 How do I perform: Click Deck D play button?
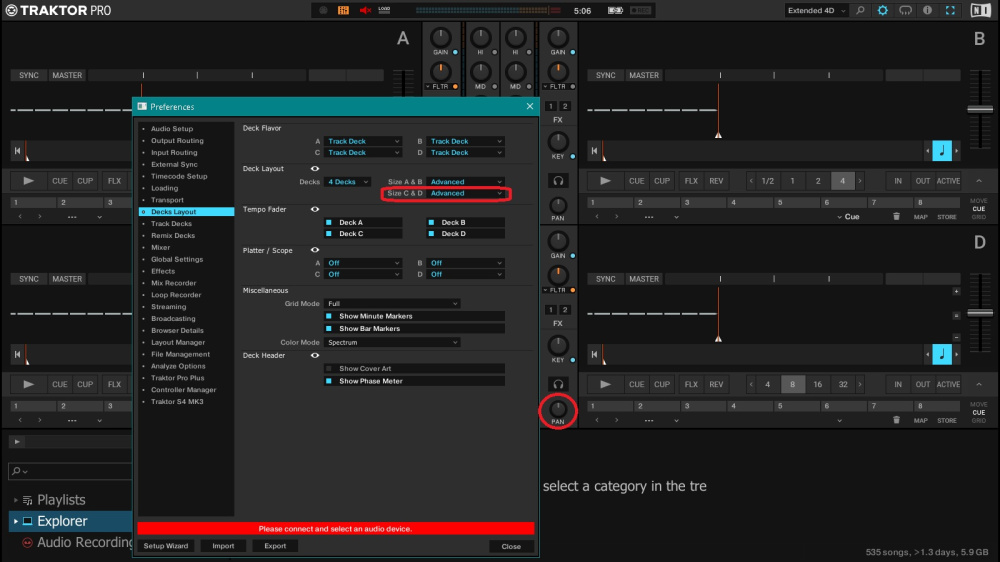click(x=605, y=384)
